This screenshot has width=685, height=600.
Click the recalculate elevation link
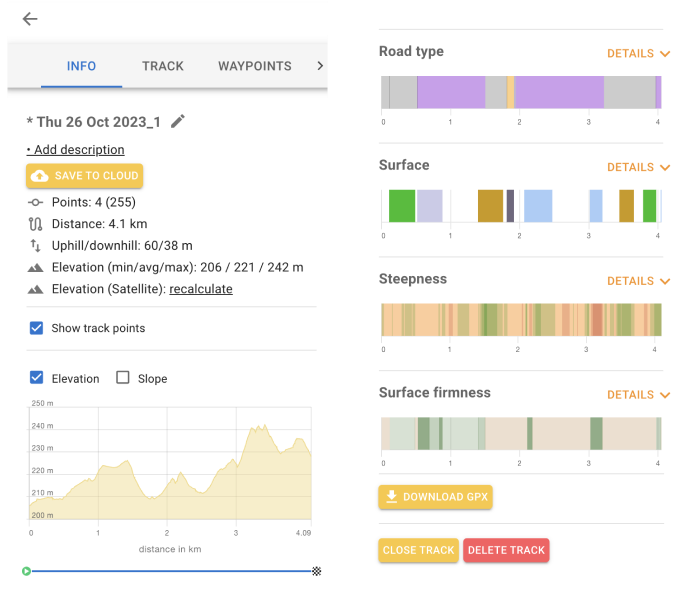click(201, 289)
